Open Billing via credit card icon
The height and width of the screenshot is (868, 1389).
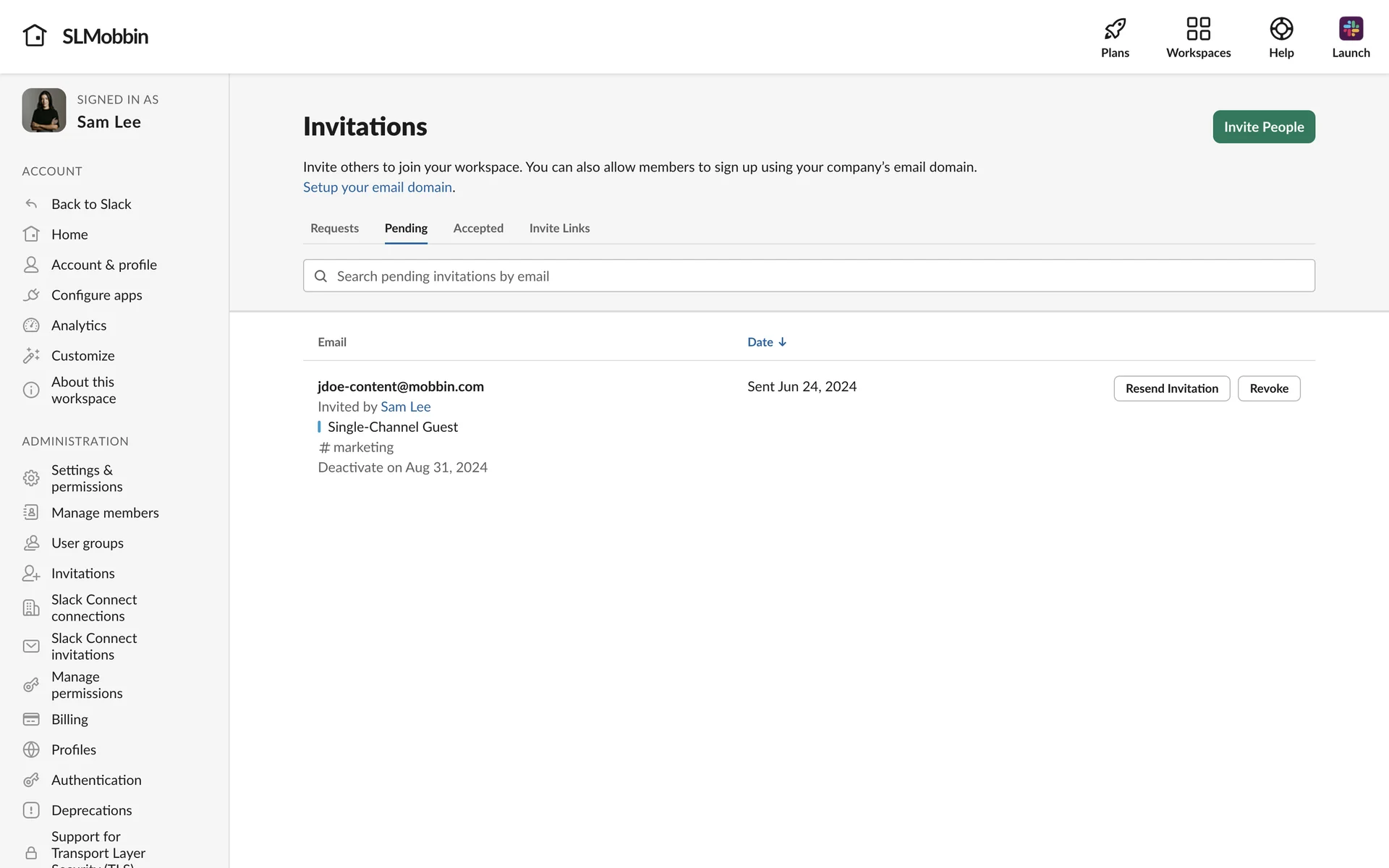point(31,720)
